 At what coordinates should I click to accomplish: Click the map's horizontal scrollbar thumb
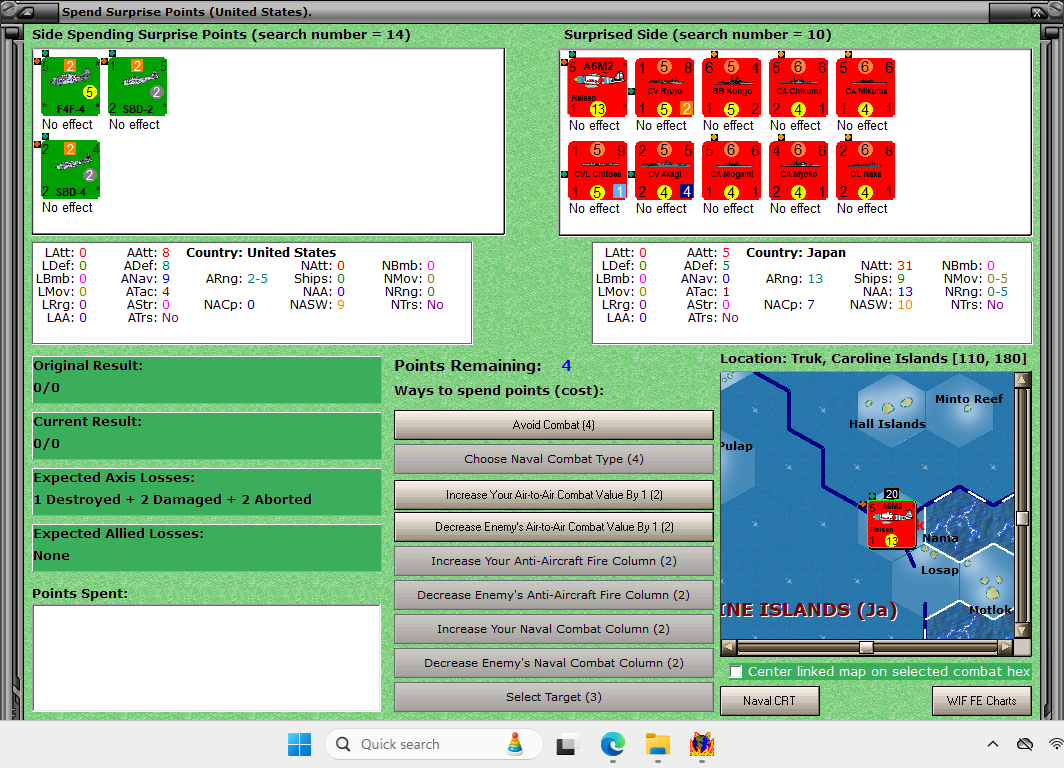coord(866,647)
